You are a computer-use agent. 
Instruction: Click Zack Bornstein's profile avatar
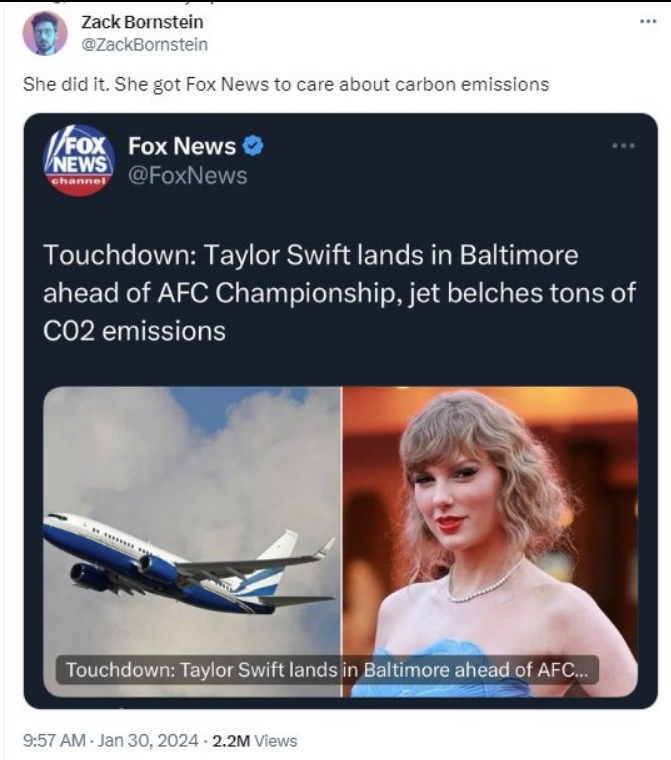[44, 34]
